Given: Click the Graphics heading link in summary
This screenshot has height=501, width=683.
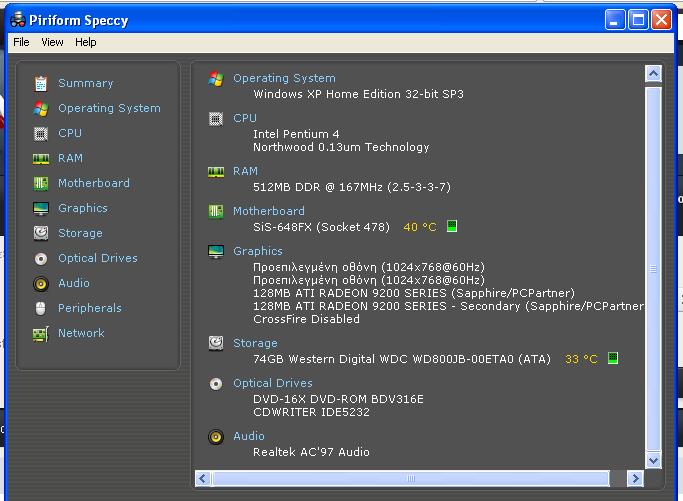Looking at the screenshot, I should (x=258, y=251).
